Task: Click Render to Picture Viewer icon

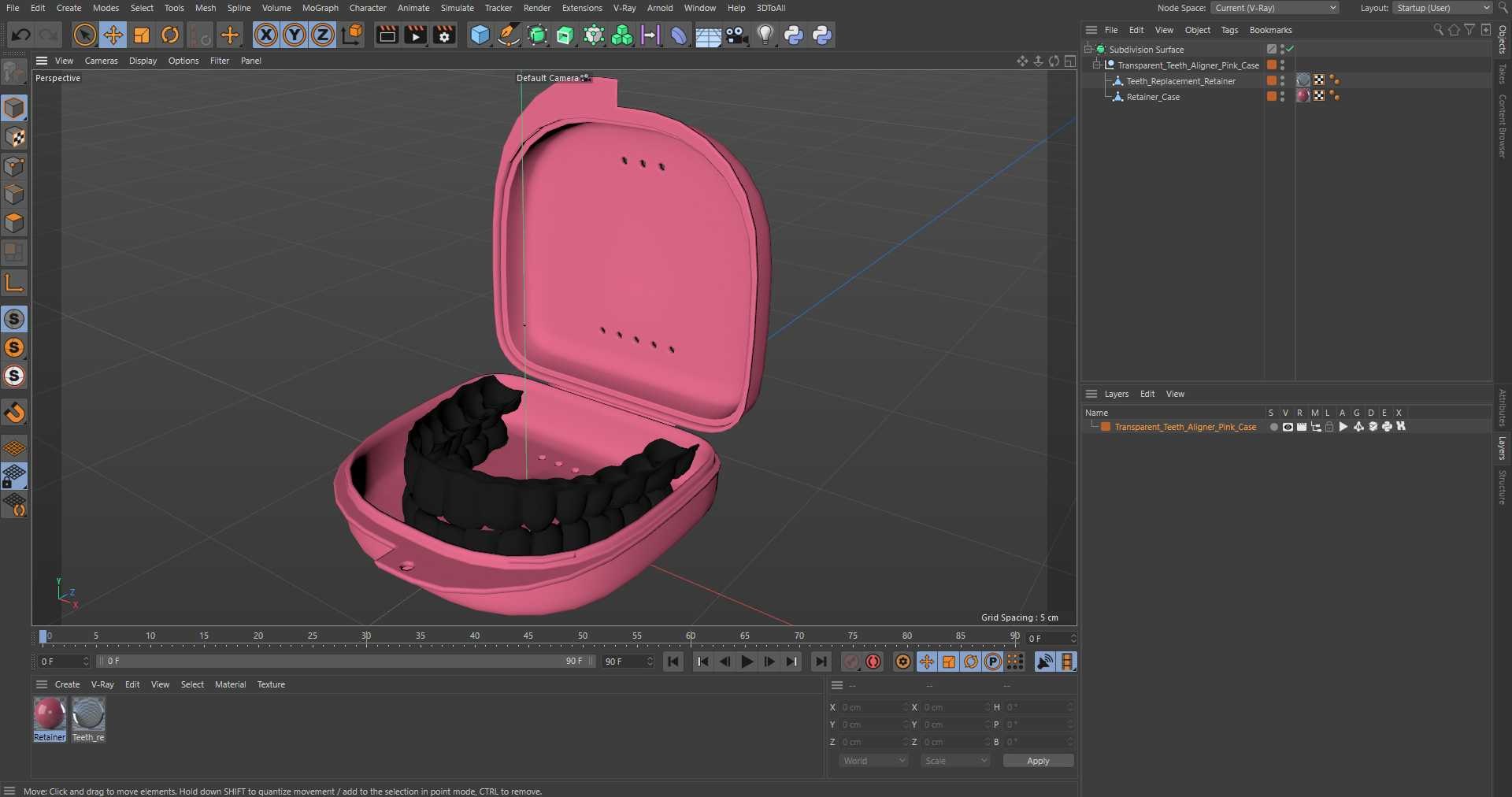Action: tap(415, 35)
